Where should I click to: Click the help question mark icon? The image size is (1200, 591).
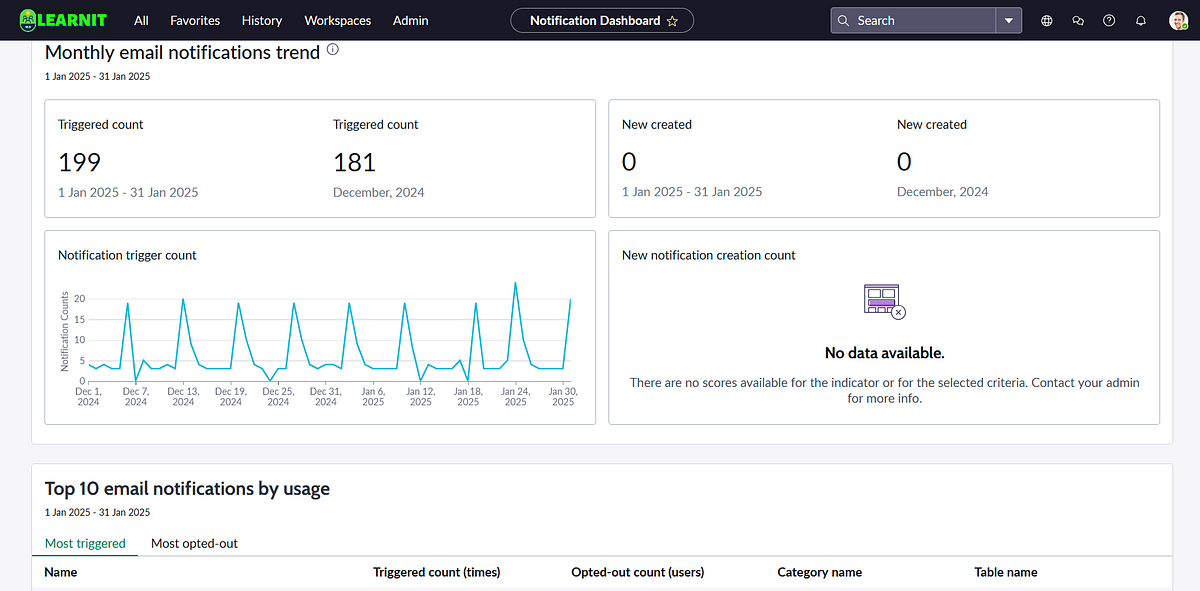pos(1109,20)
